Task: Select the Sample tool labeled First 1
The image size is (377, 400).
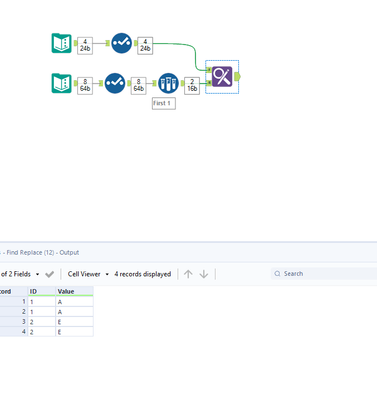Action: point(168,83)
